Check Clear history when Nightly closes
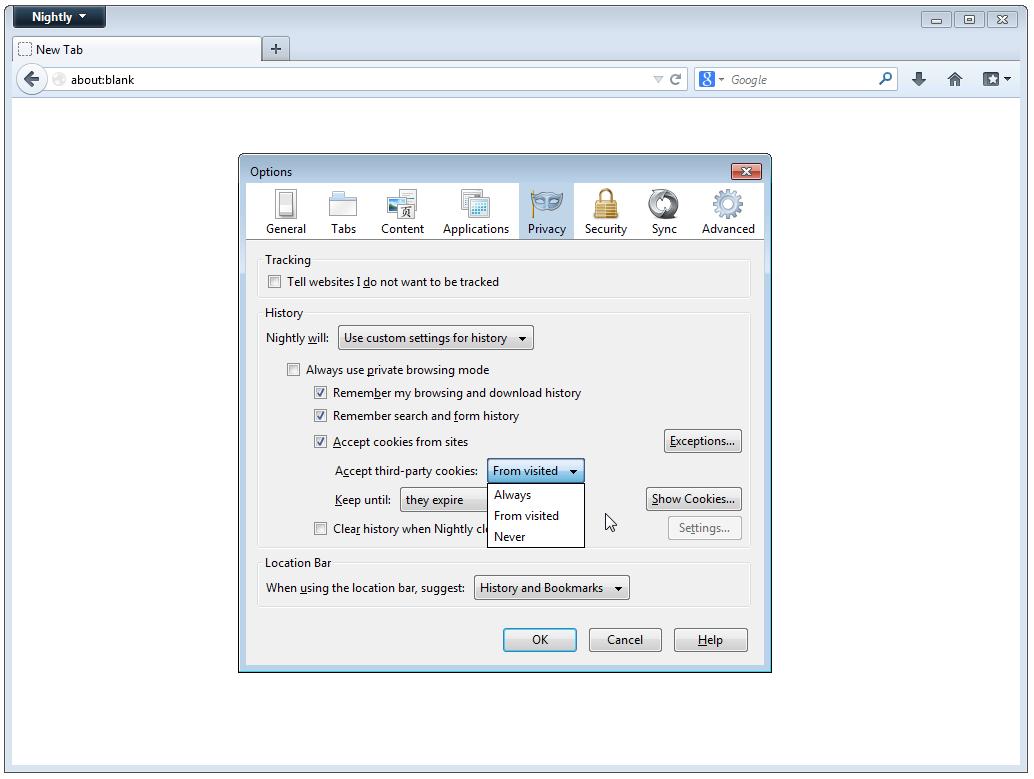The height and width of the screenshot is (779, 1034). pyautogui.click(x=320, y=529)
